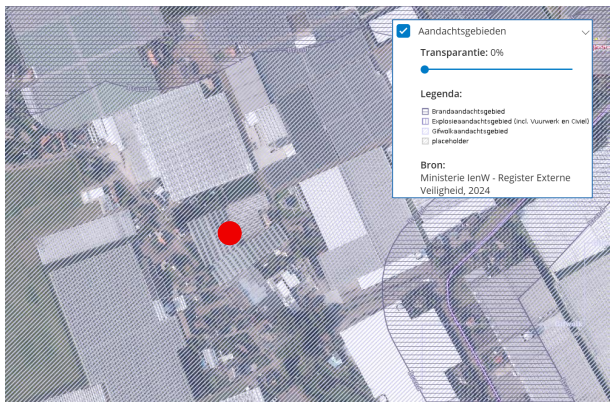Click the Bron: heading
Viewport: 615px width, 406px height.
point(433,165)
